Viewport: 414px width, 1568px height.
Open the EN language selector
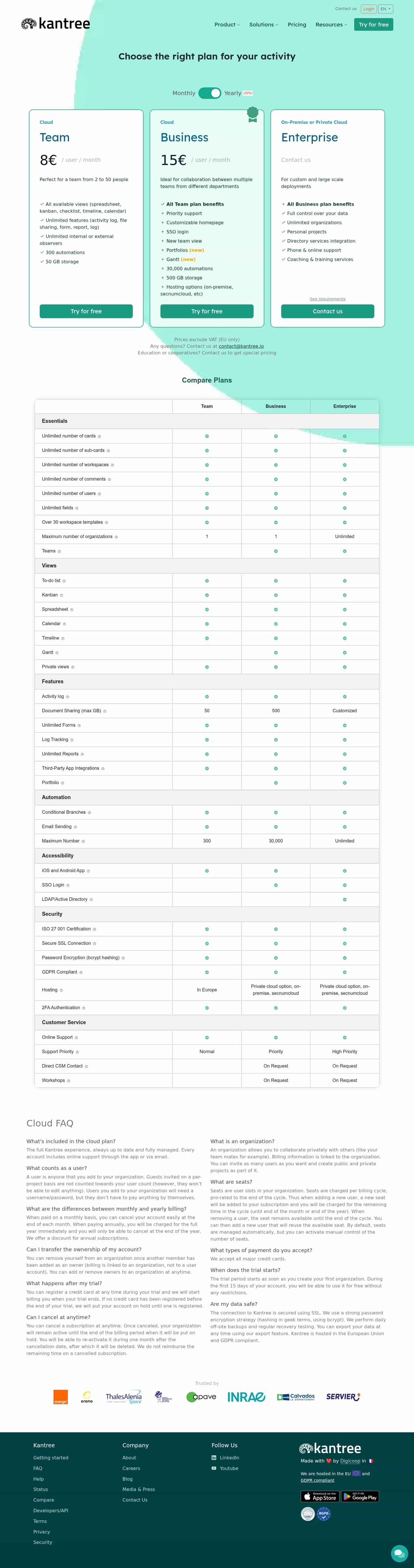click(385, 9)
